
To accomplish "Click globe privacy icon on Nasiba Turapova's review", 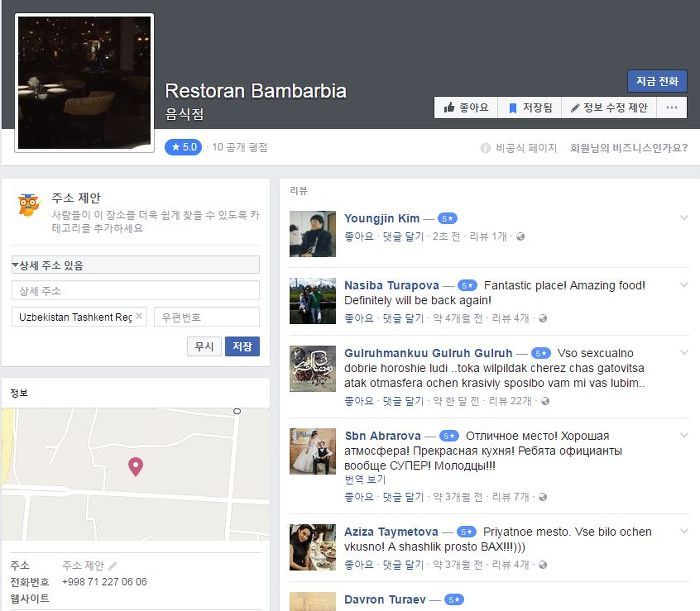I will coord(542,319).
